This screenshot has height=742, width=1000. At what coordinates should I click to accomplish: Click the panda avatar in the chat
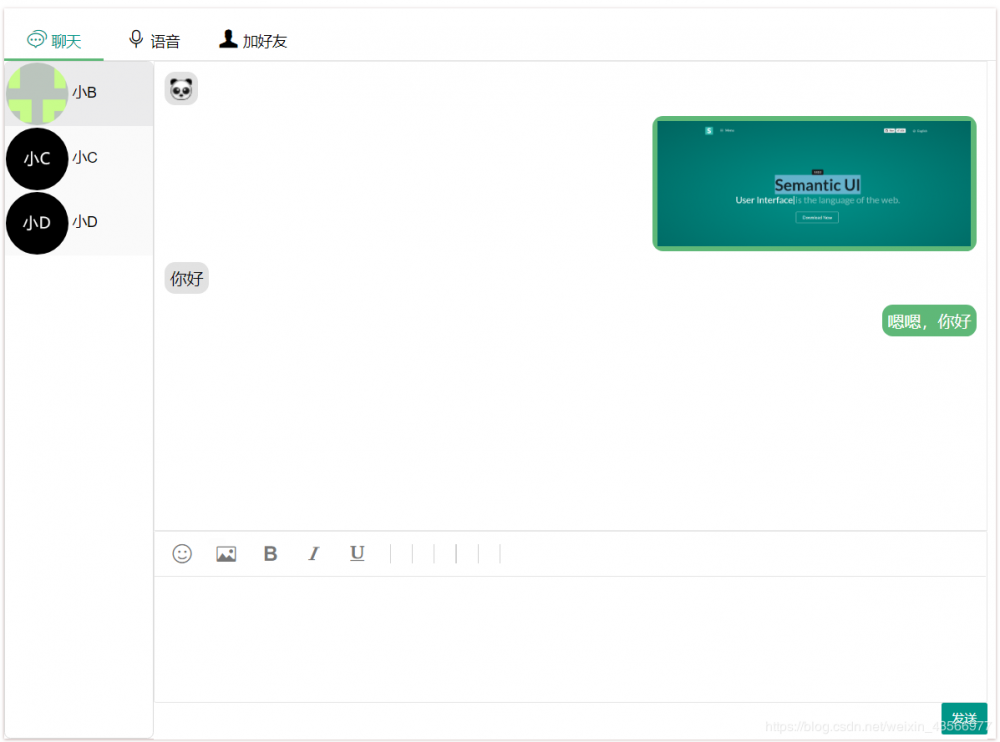[181, 88]
